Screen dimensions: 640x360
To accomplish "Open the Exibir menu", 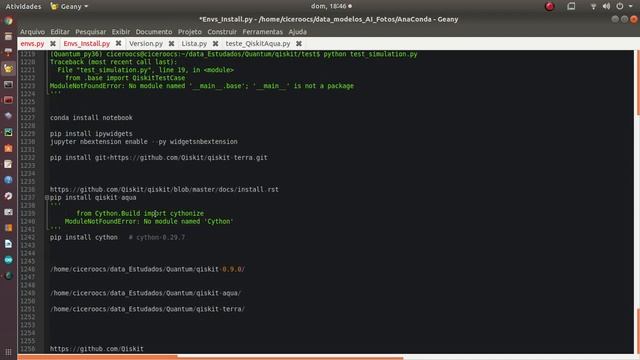I will tap(121, 31).
